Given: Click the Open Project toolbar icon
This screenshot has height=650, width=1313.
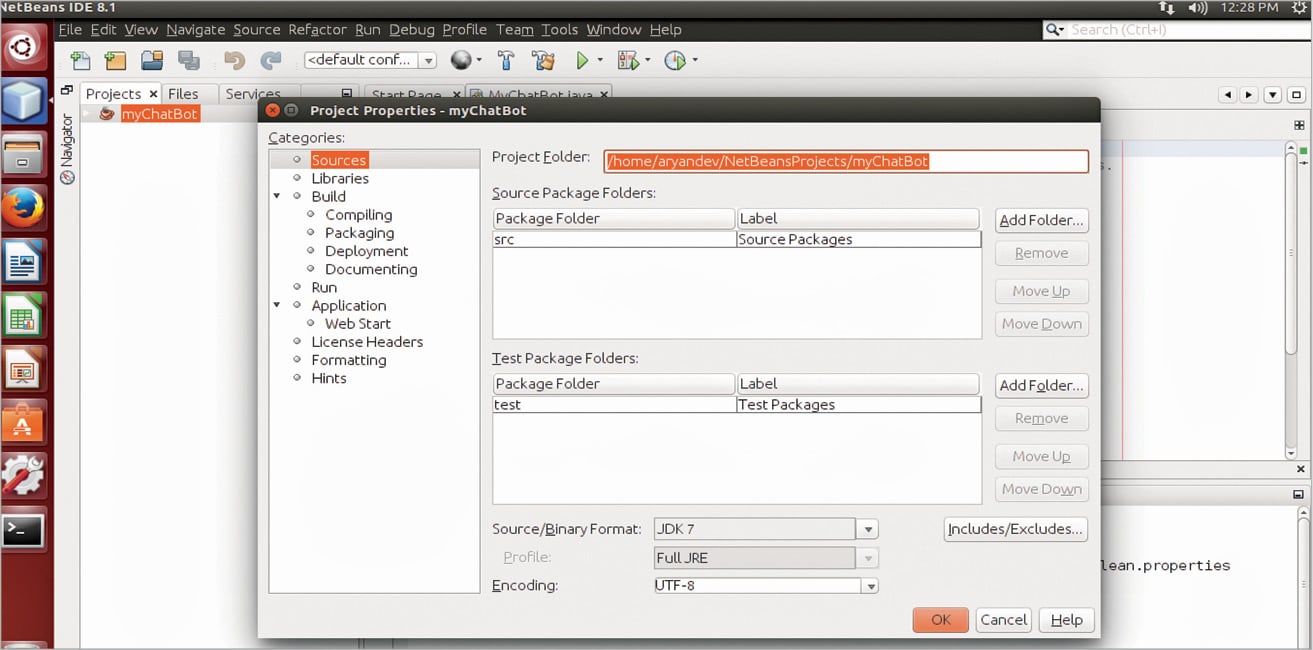Looking at the screenshot, I should coord(152,61).
